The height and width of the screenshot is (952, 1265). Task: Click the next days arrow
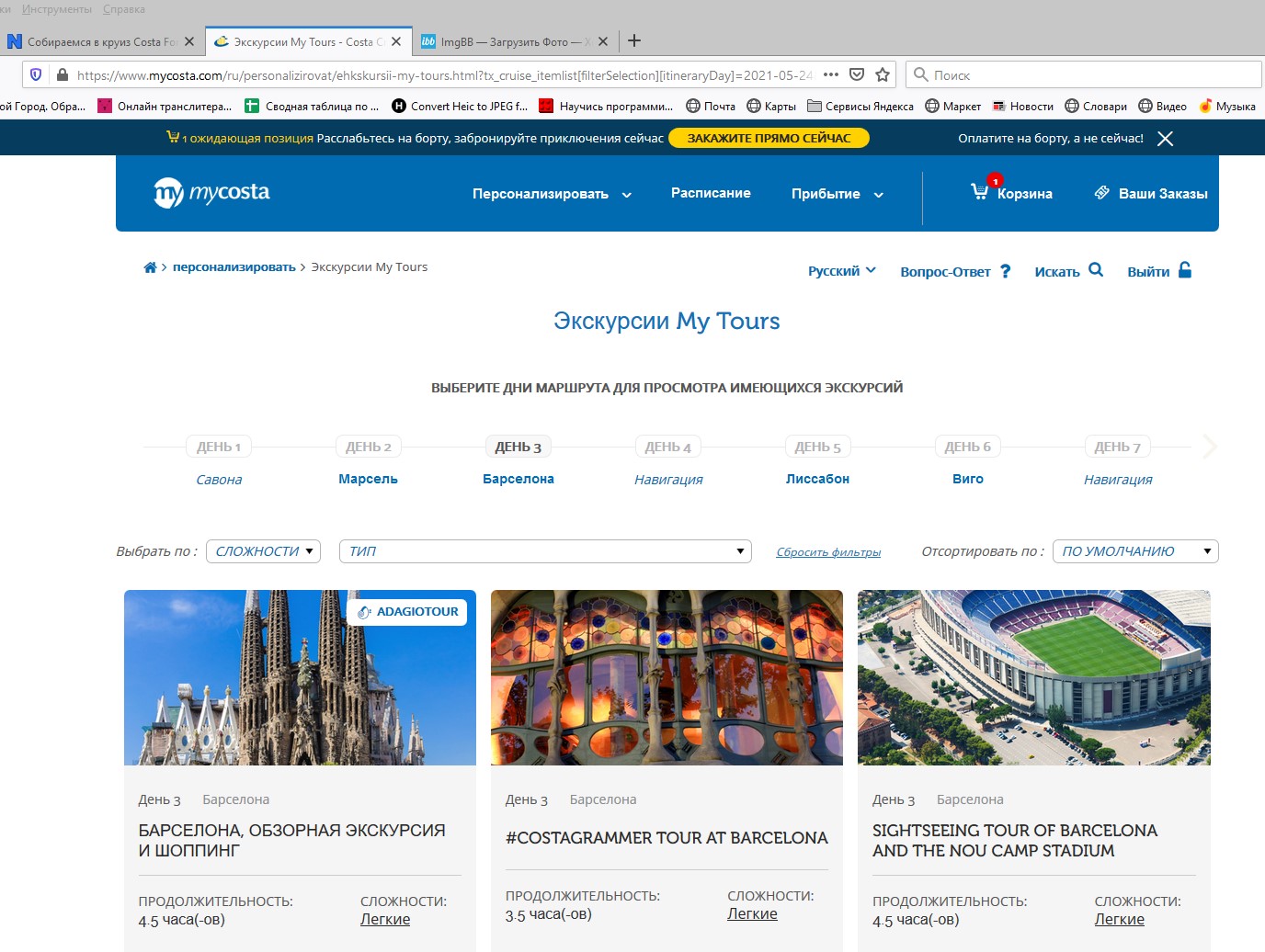[1210, 448]
